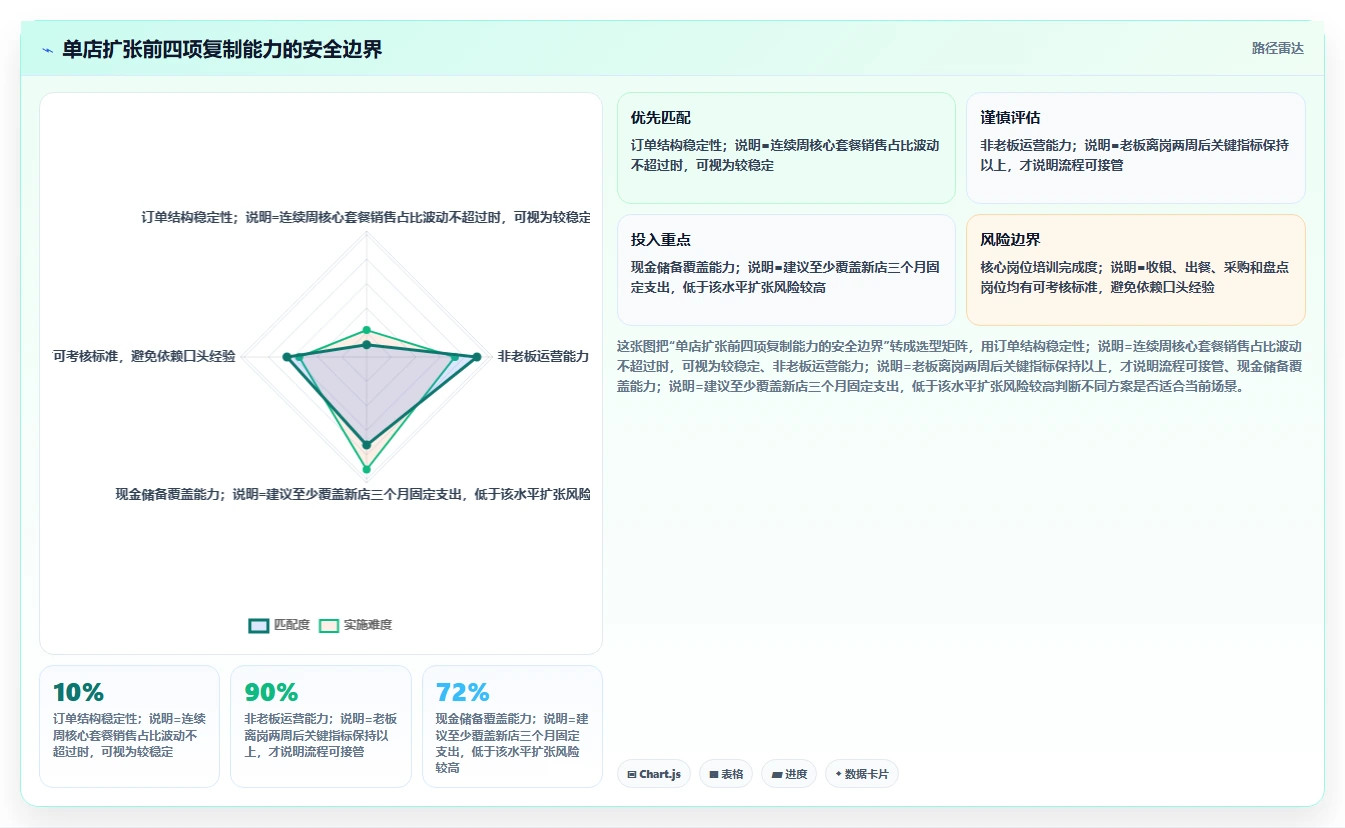Click the 90% stat value

[x=271, y=692]
